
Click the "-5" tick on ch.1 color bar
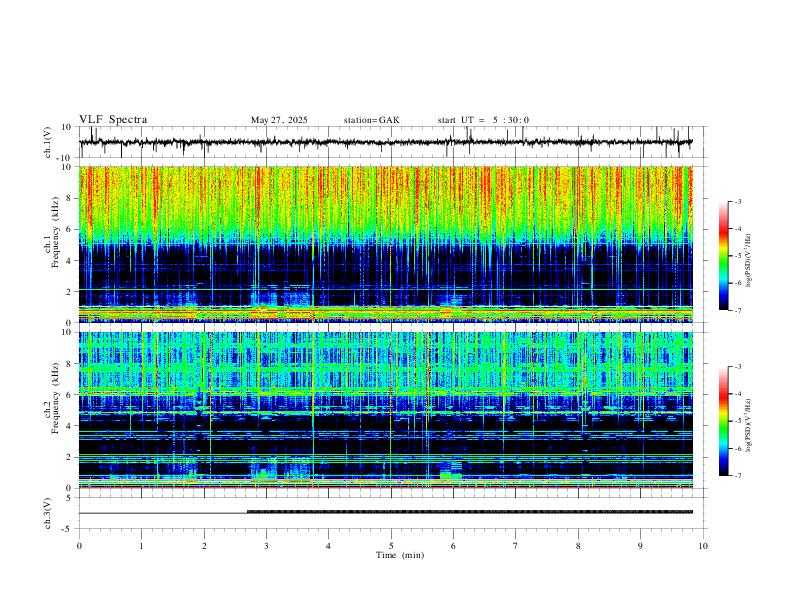737,256
